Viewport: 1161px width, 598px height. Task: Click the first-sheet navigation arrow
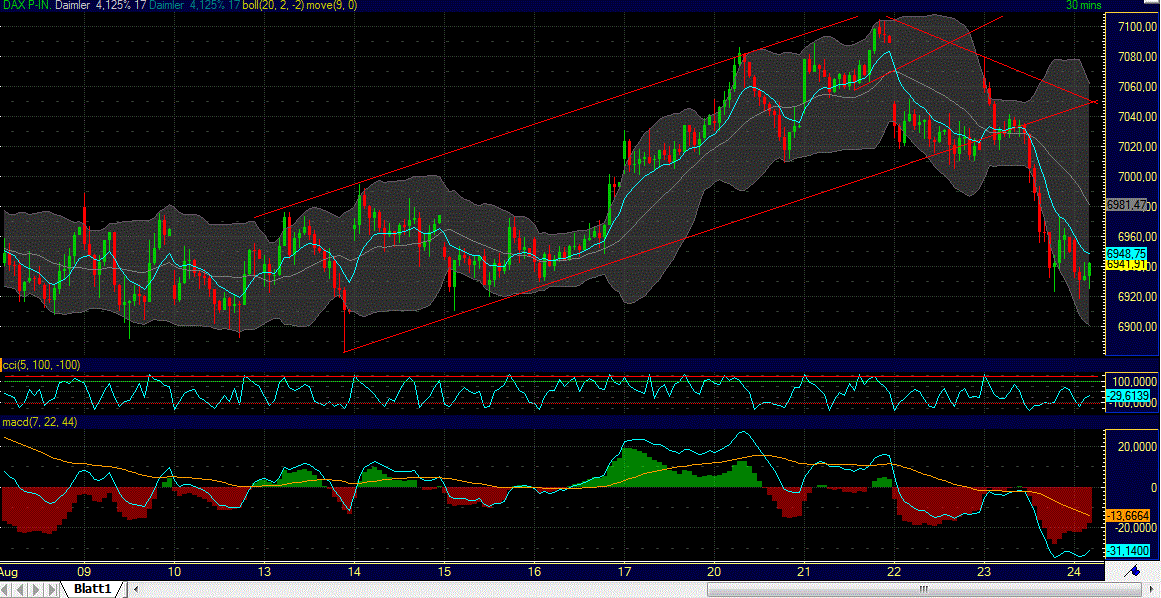click(5, 589)
